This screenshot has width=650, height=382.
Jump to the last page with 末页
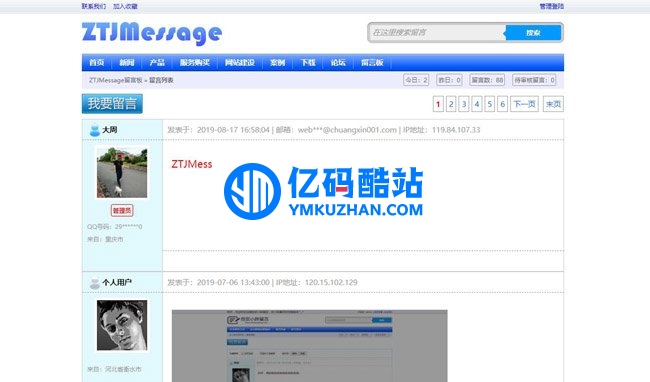coord(553,104)
